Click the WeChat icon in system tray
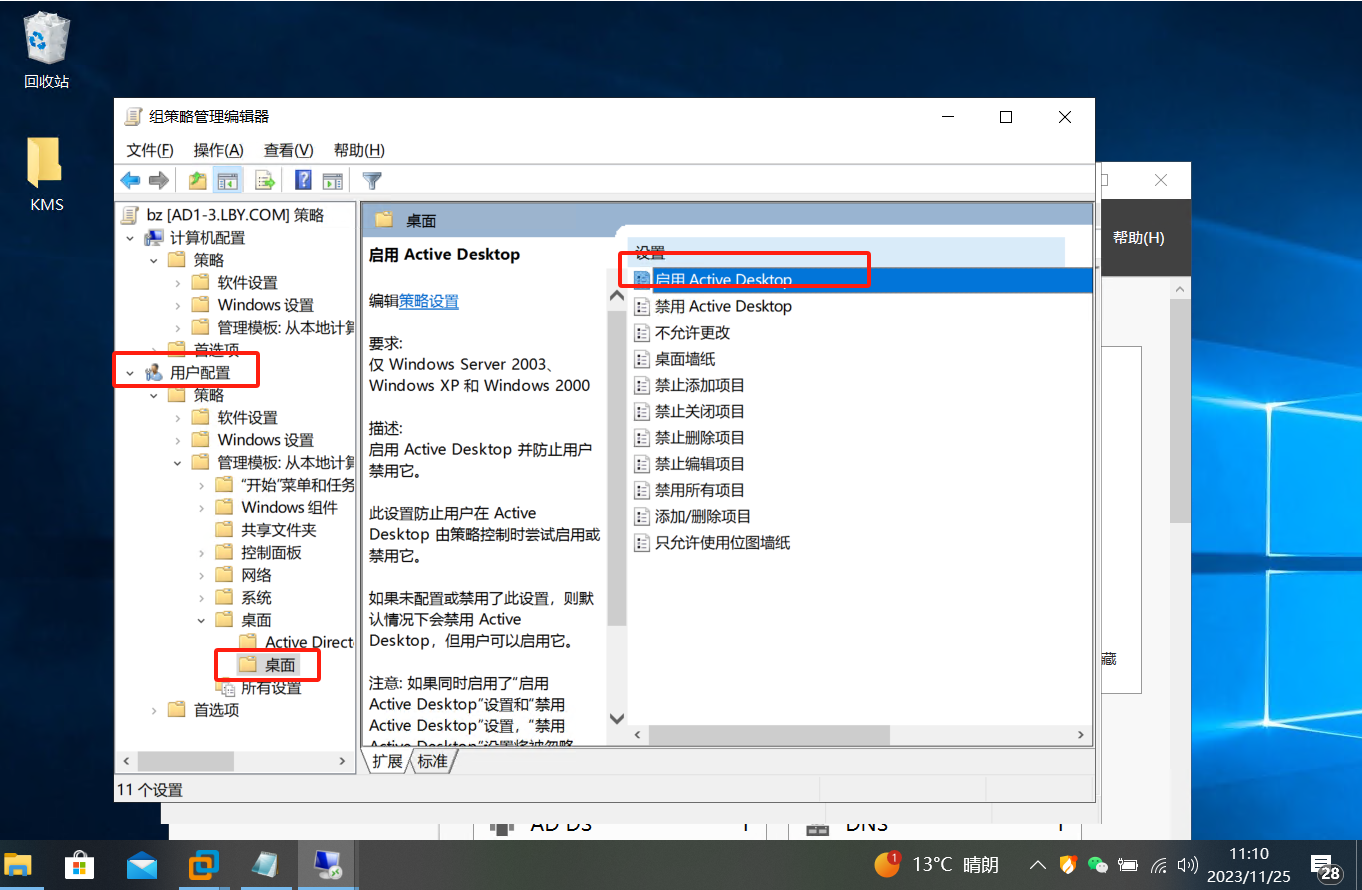The image size is (1362, 890). 1098,865
